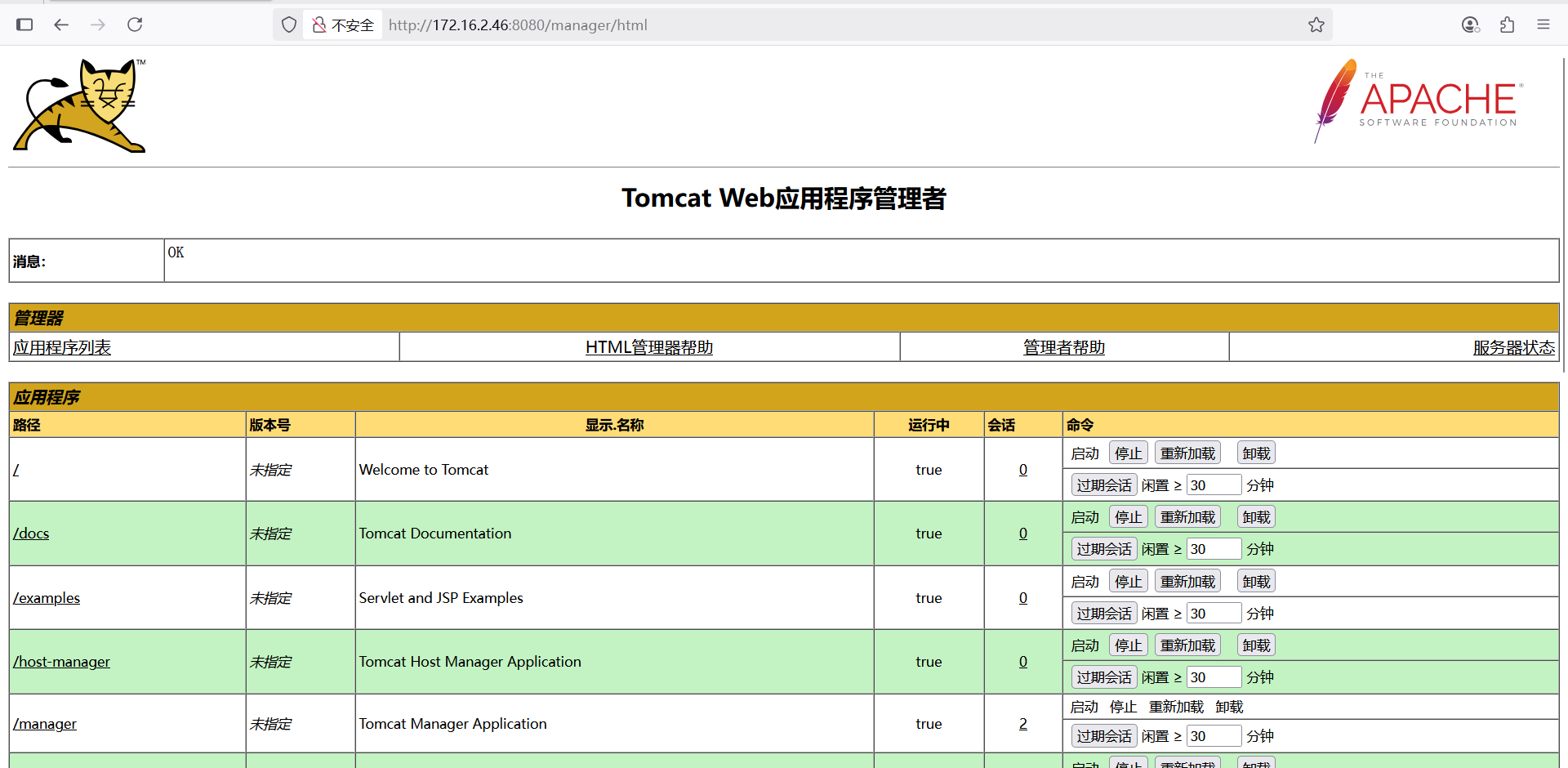Select 'Tomcat Host Manager Application' text
This screenshot has width=1568, height=768.
pyautogui.click(x=470, y=662)
